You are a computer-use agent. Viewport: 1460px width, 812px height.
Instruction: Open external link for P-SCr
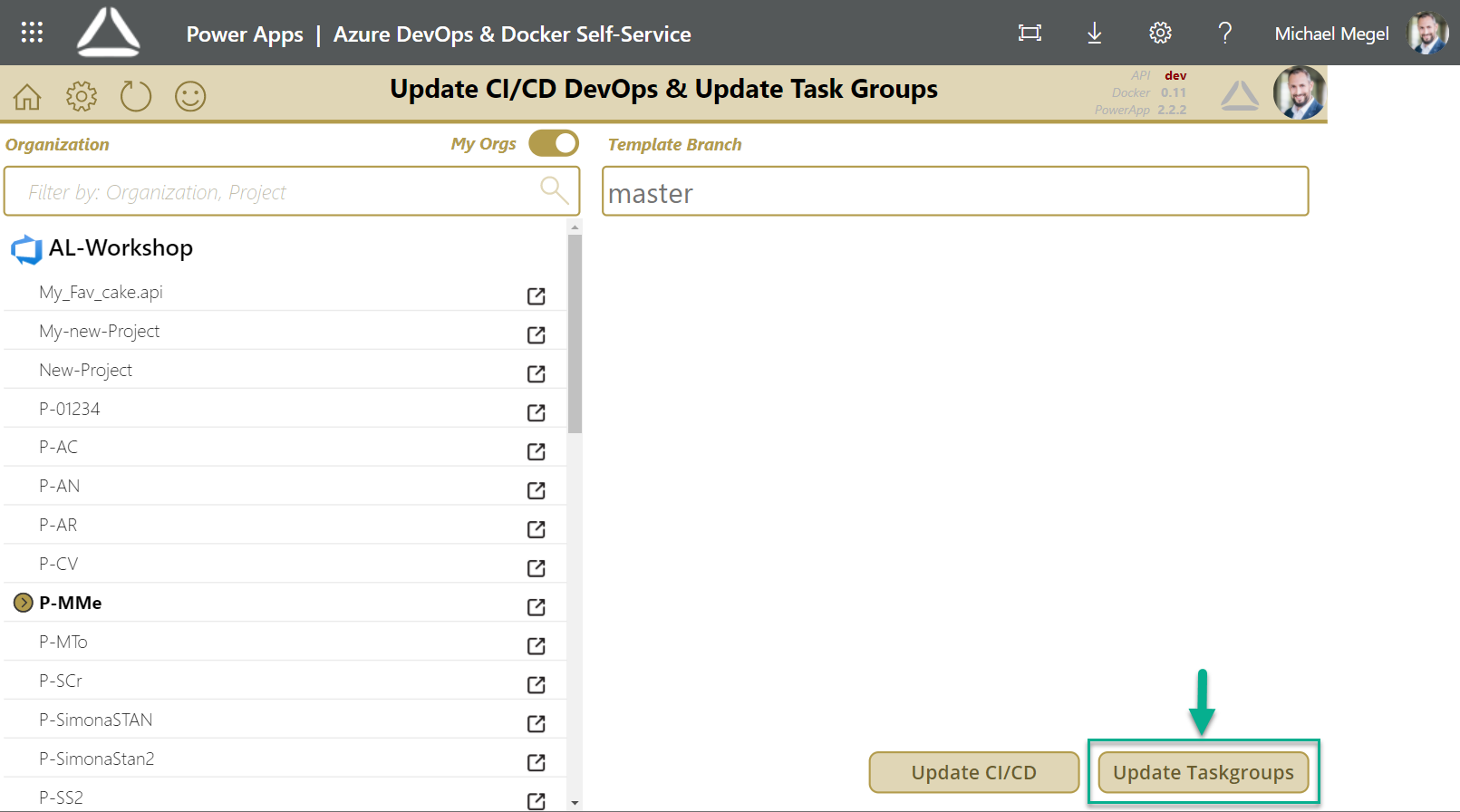(x=537, y=684)
